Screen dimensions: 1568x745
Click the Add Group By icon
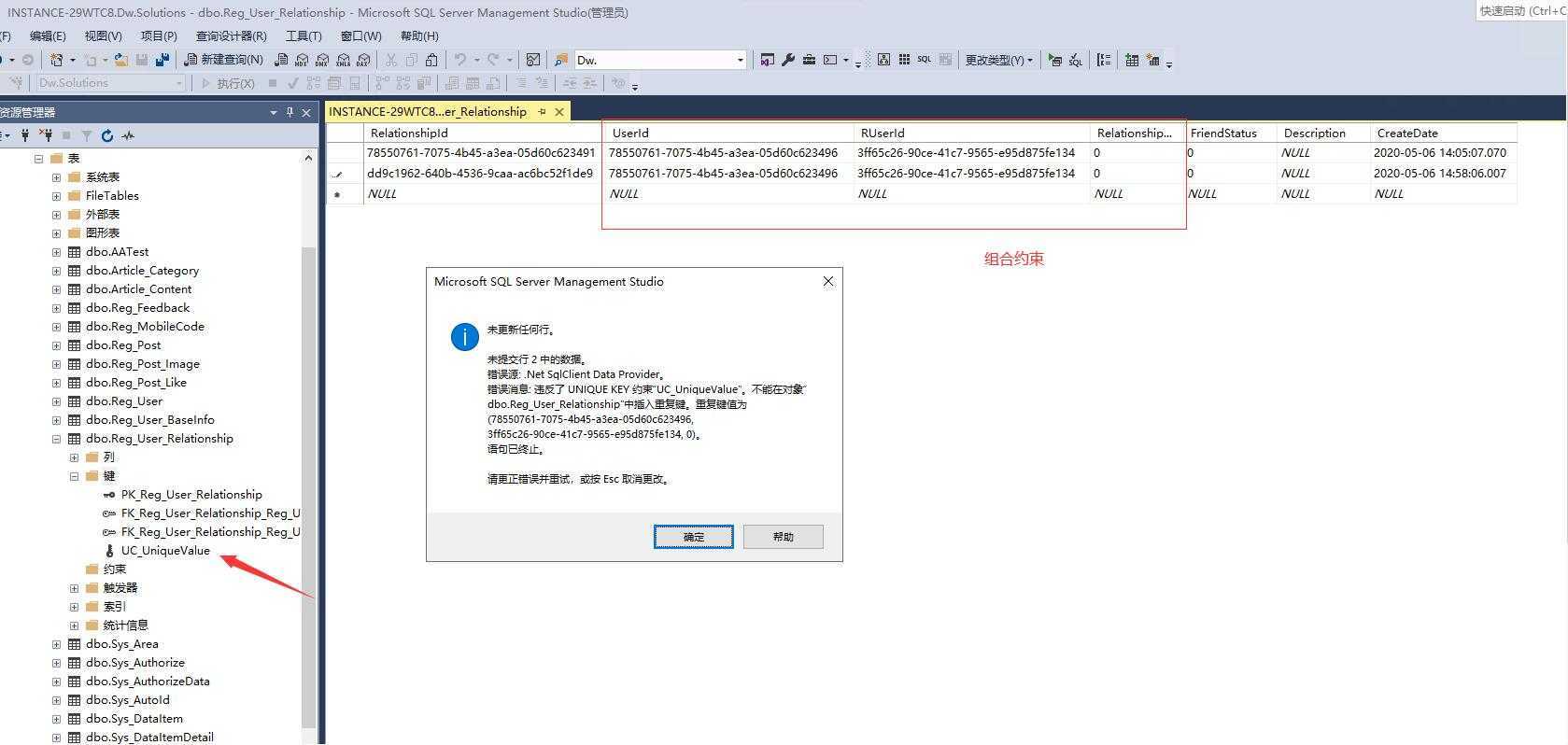coord(1104,60)
